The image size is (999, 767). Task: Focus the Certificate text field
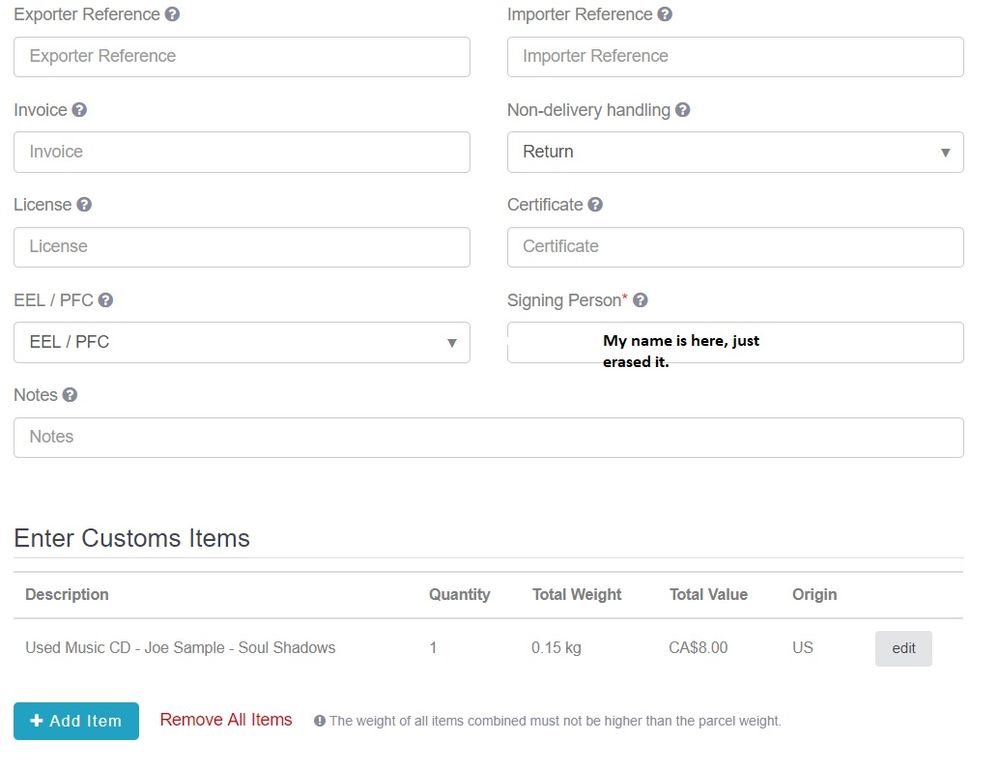pos(735,247)
